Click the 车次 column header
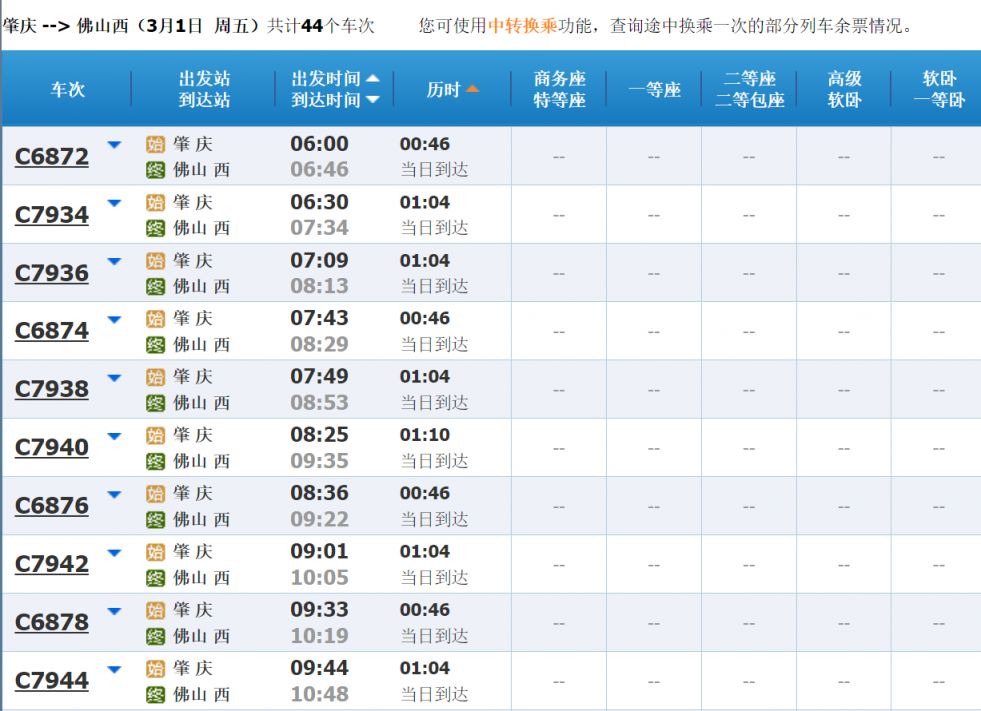Image resolution: width=981 pixels, height=711 pixels. point(68,90)
